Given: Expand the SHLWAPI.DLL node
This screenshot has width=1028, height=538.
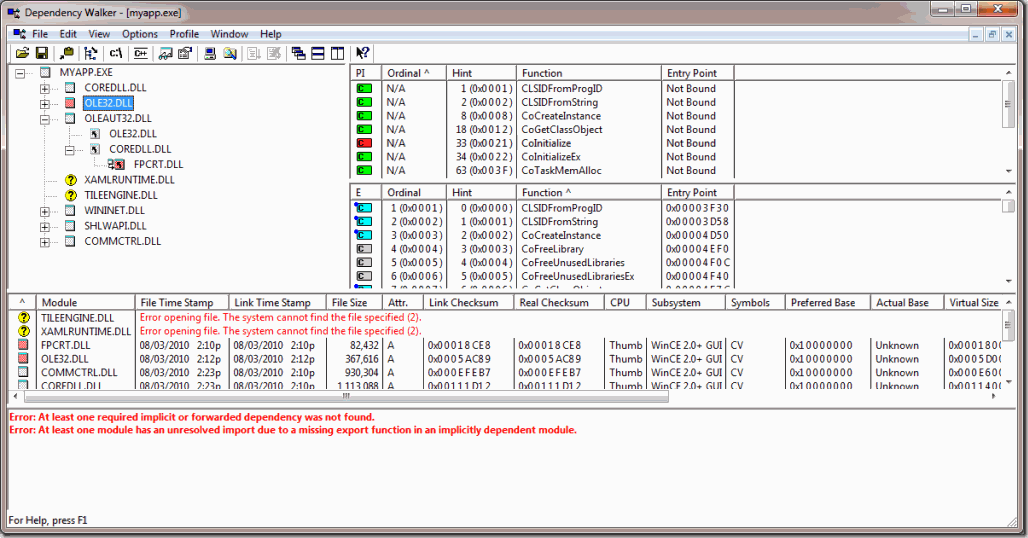Looking at the screenshot, I should [45, 227].
